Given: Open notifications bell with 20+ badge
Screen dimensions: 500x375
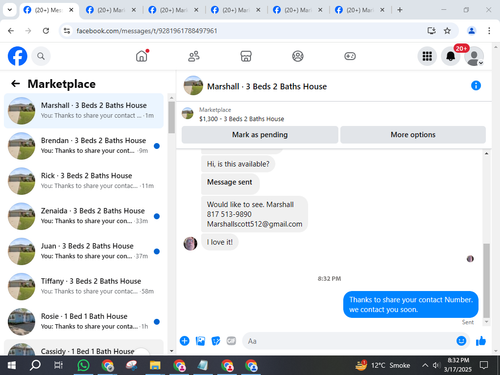Looking at the screenshot, I should [451, 56].
